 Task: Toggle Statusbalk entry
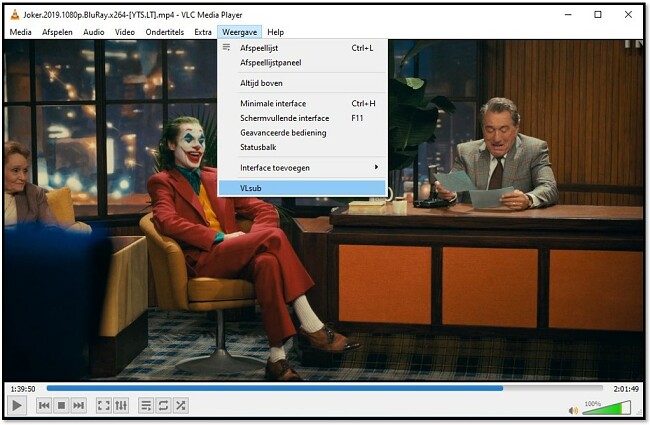click(x=303, y=147)
